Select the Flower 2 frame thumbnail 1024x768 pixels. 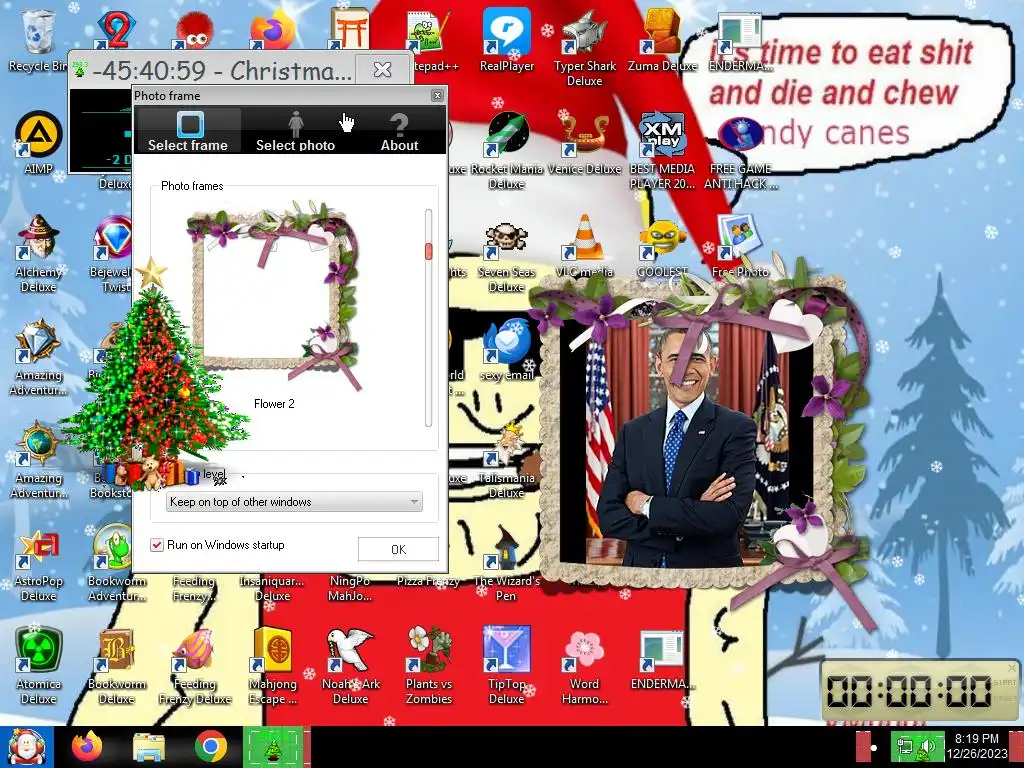coord(274,295)
